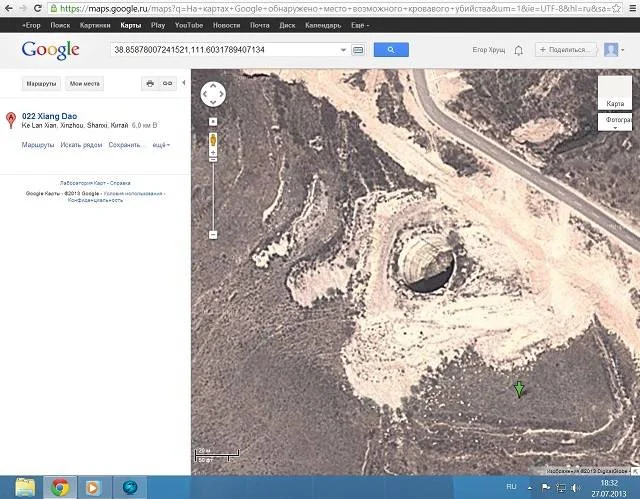Reload the page with the refresh icon
Viewport: 640px width, 499px height.
pos(37,8)
